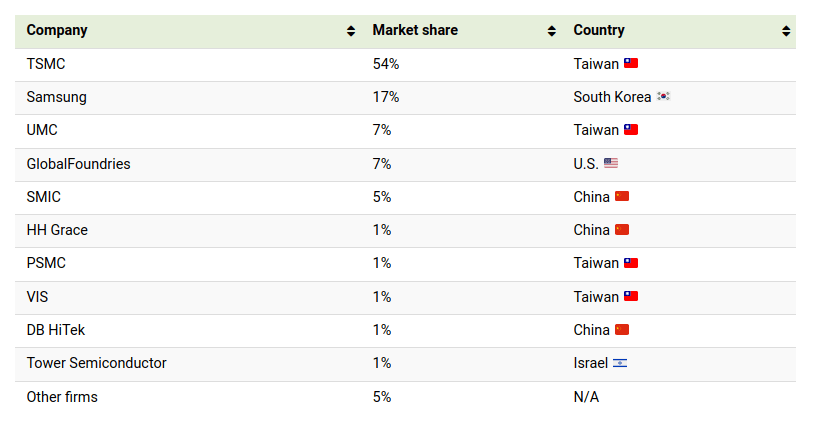Screen dimensions: 834x422
Task: Click the 54% market share cell
Action: [386, 63]
